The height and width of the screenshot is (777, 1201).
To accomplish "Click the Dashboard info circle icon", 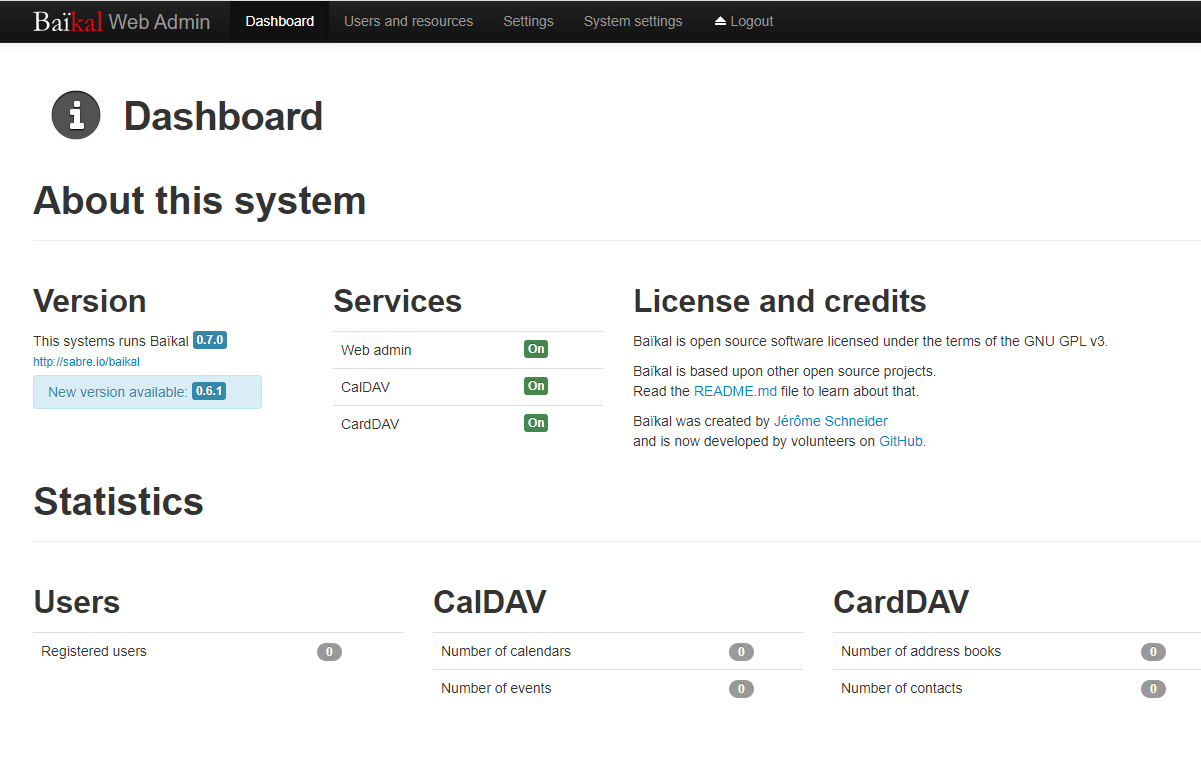I will 76,115.
